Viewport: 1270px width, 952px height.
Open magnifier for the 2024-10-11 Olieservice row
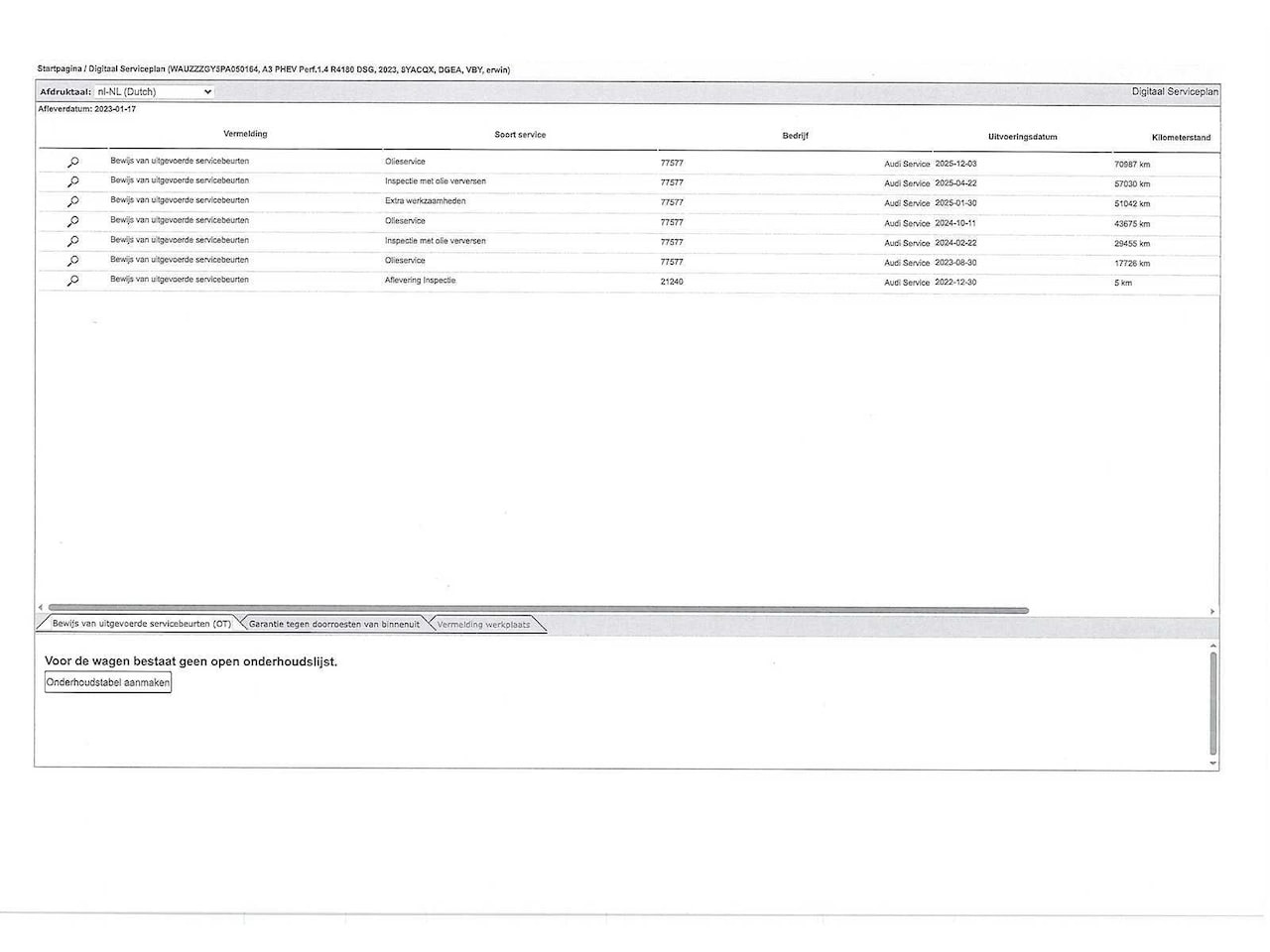point(72,222)
